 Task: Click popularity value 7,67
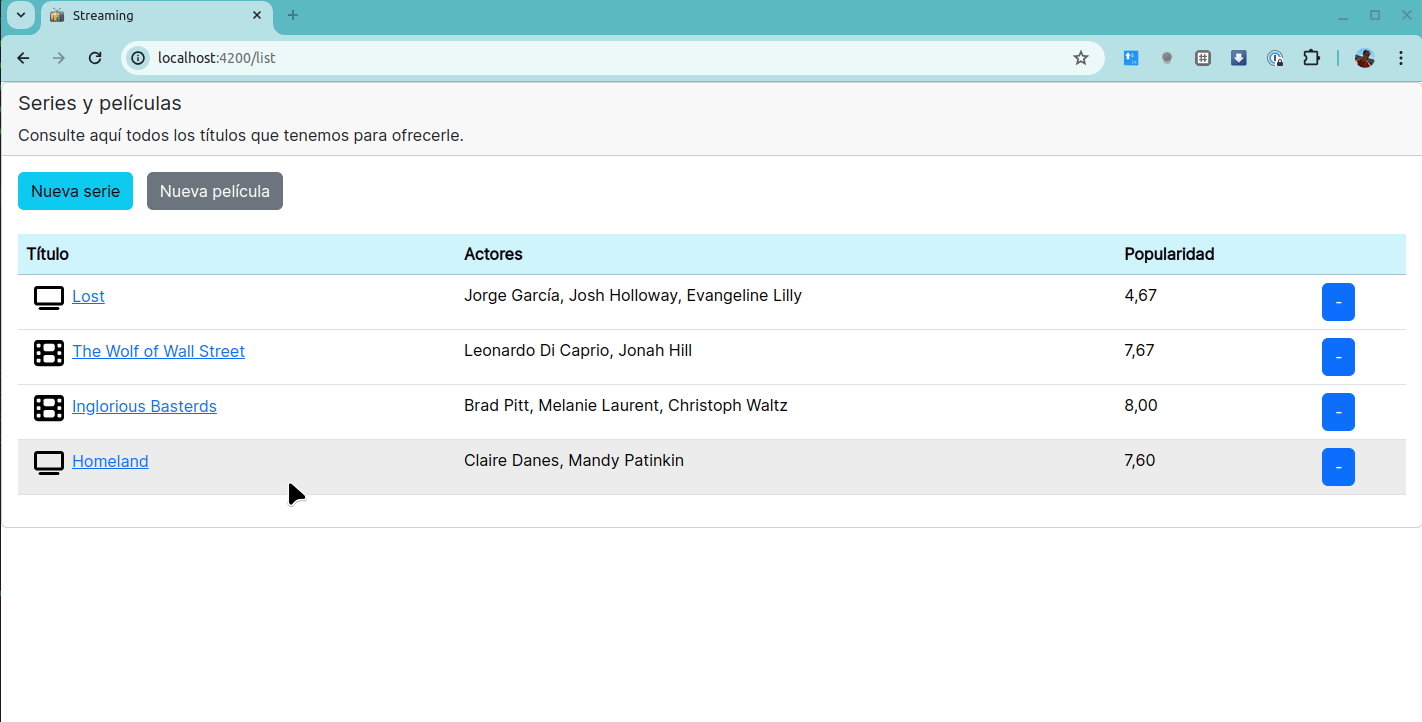pos(1140,350)
